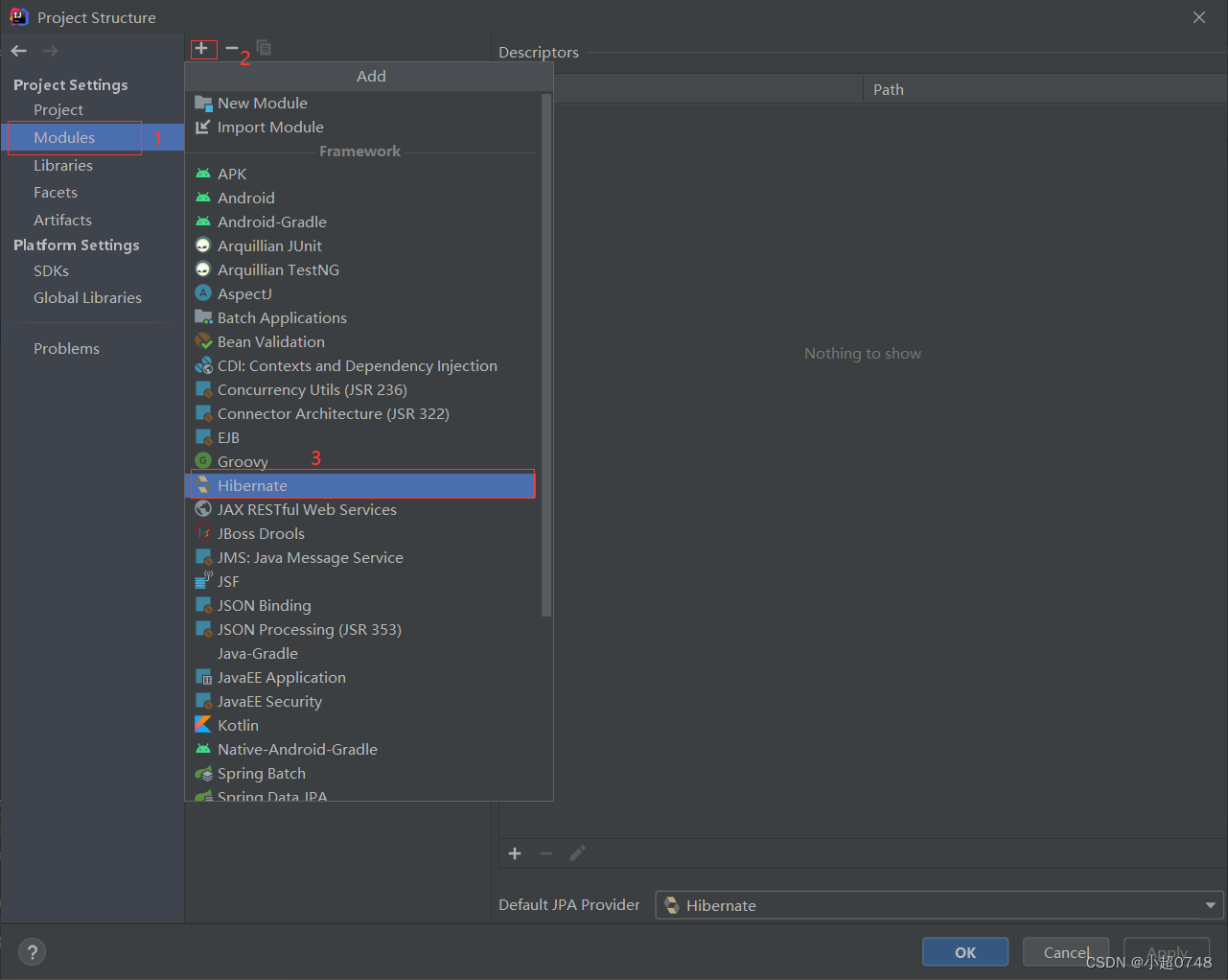
Task: Select Batch Applications entry
Action: pyautogui.click(x=359, y=317)
